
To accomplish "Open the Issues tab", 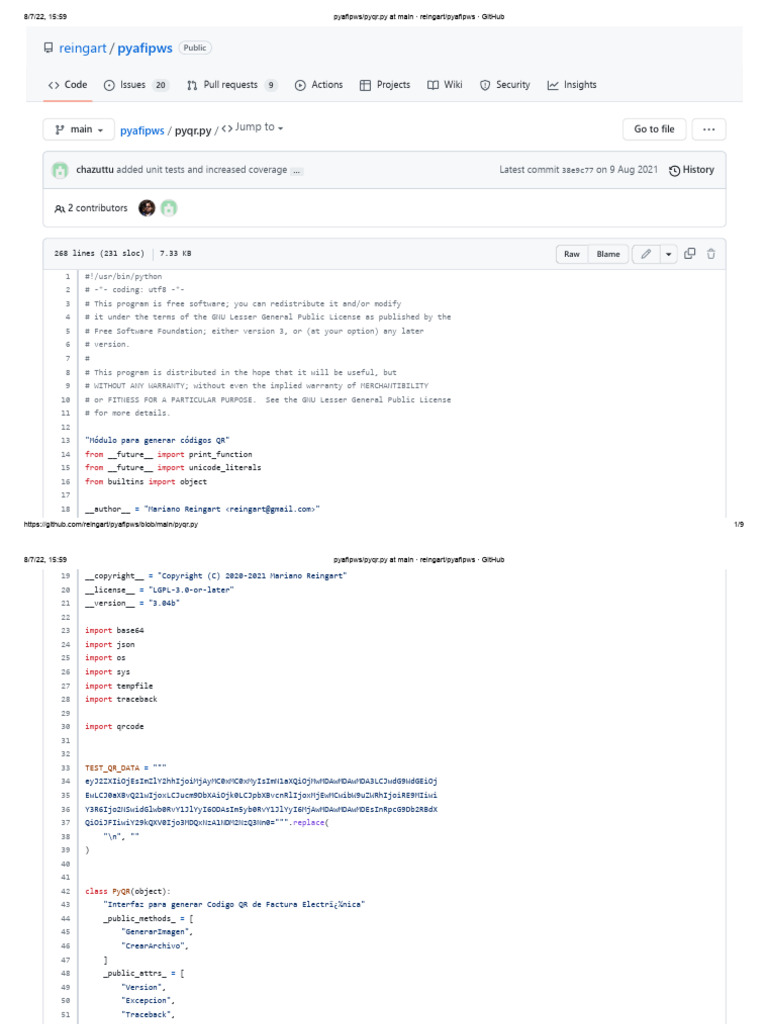I will click(136, 85).
